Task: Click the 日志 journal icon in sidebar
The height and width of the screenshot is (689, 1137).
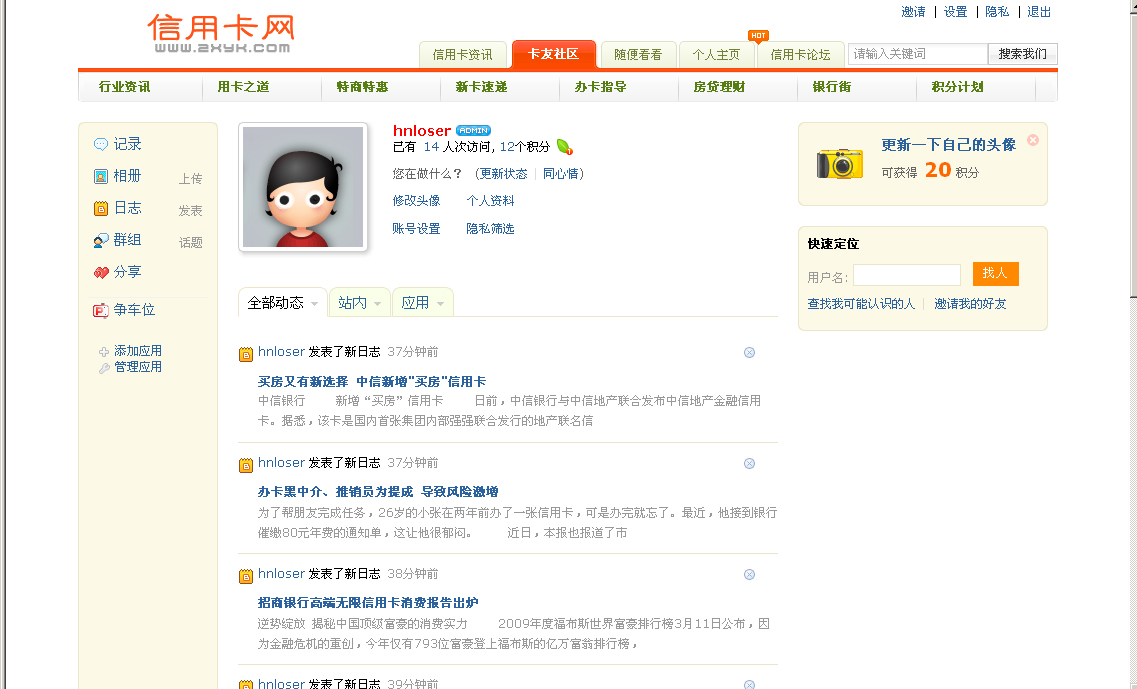Action: 101,208
